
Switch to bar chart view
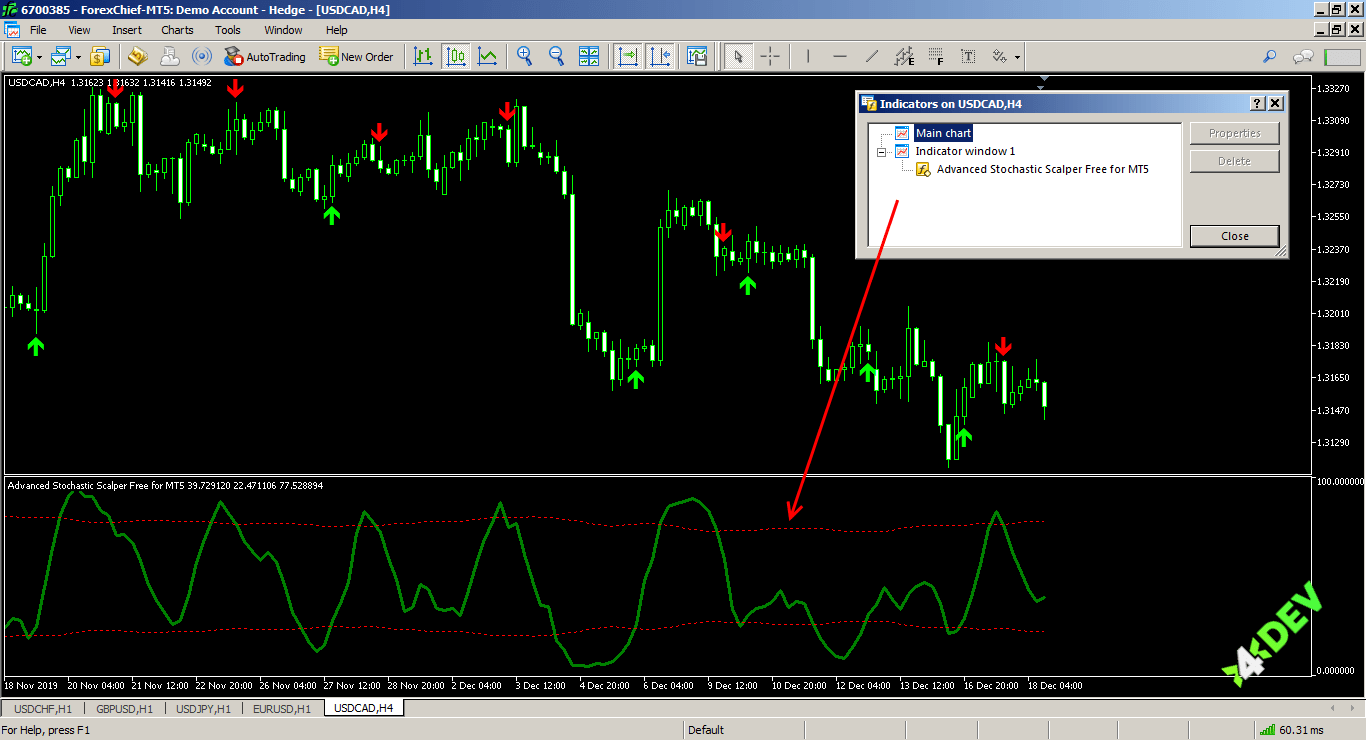424,56
